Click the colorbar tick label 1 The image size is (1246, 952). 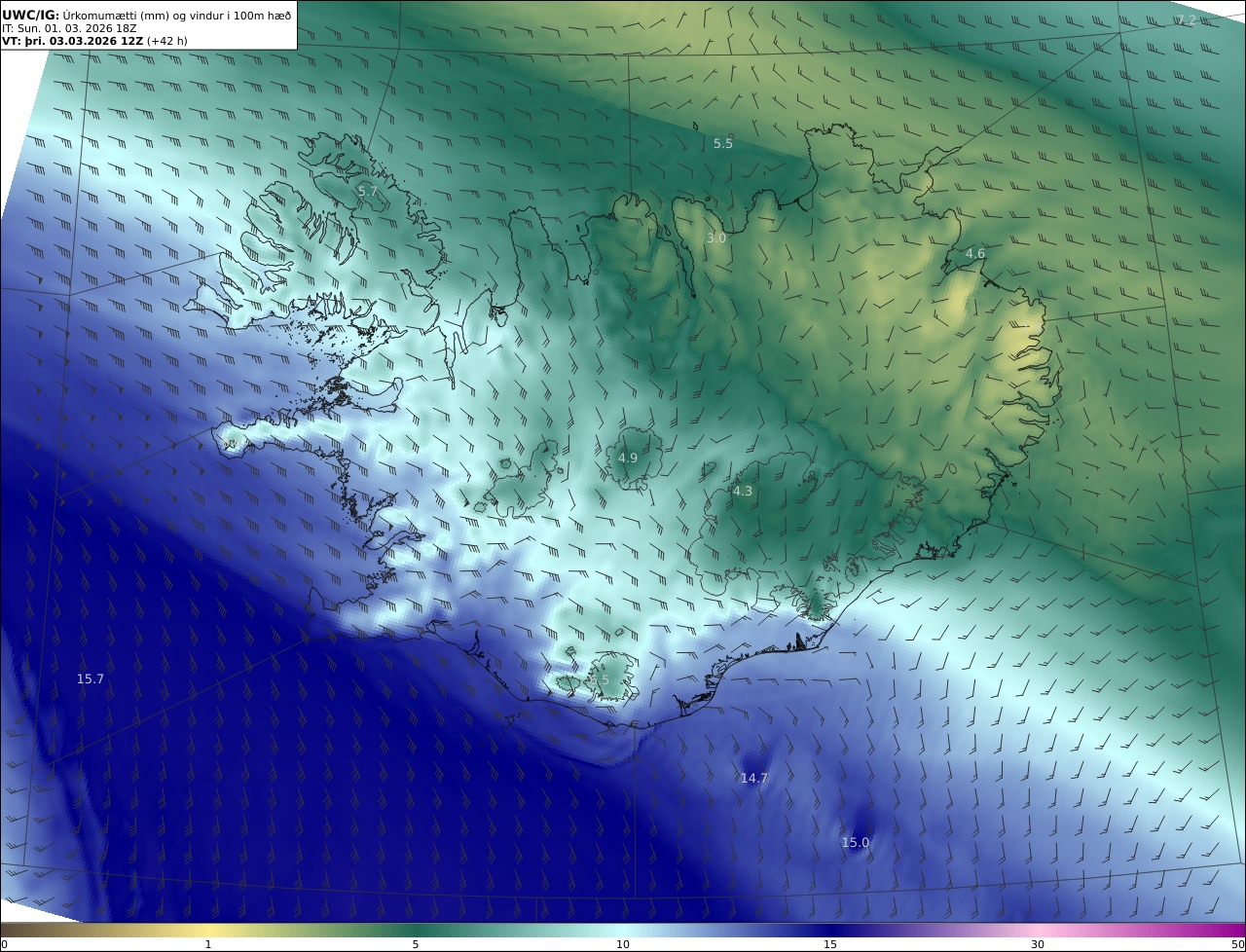click(208, 944)
